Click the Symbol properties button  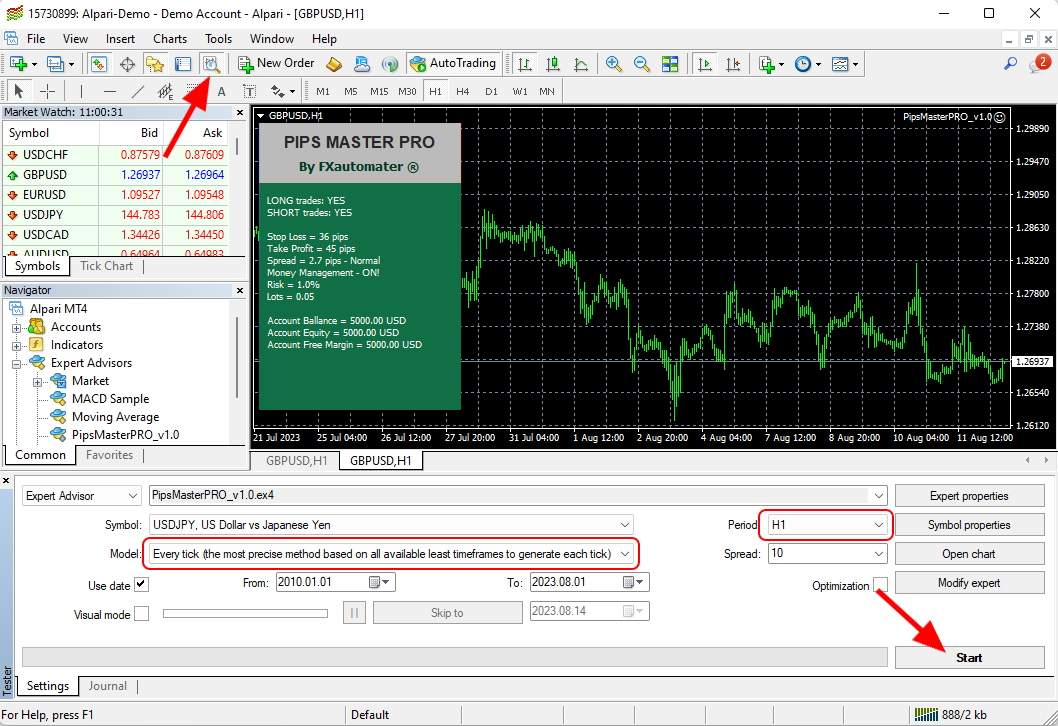click(969, 525)
